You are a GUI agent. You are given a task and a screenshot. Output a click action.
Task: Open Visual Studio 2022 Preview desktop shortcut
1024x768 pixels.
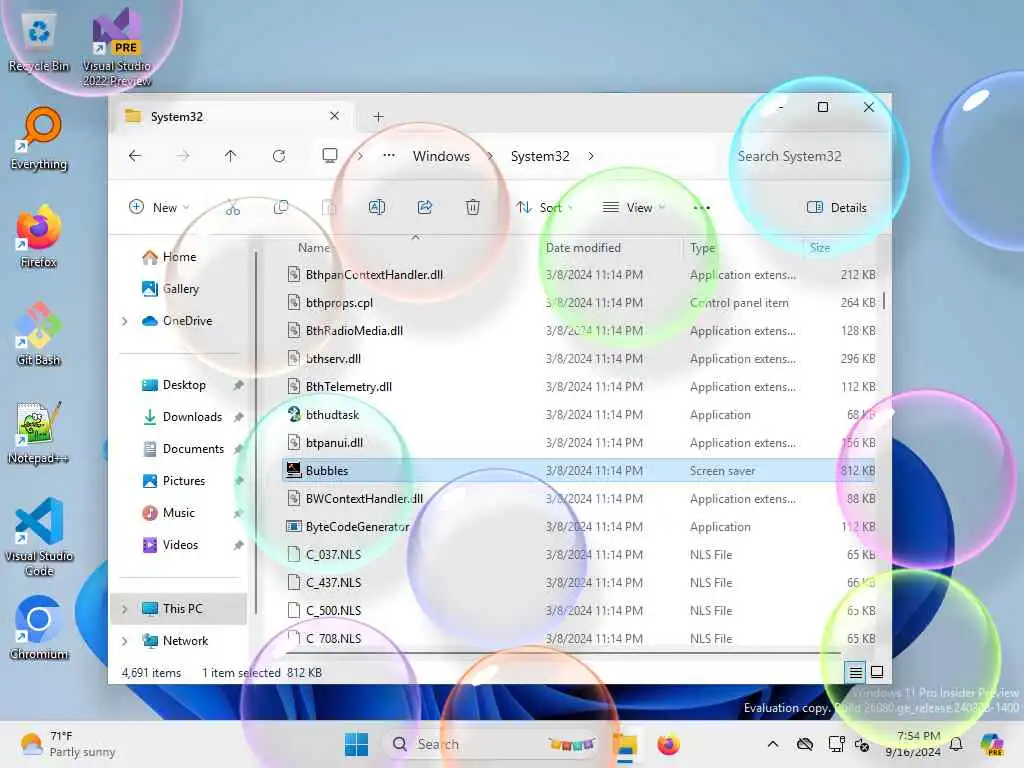(117, 48)
